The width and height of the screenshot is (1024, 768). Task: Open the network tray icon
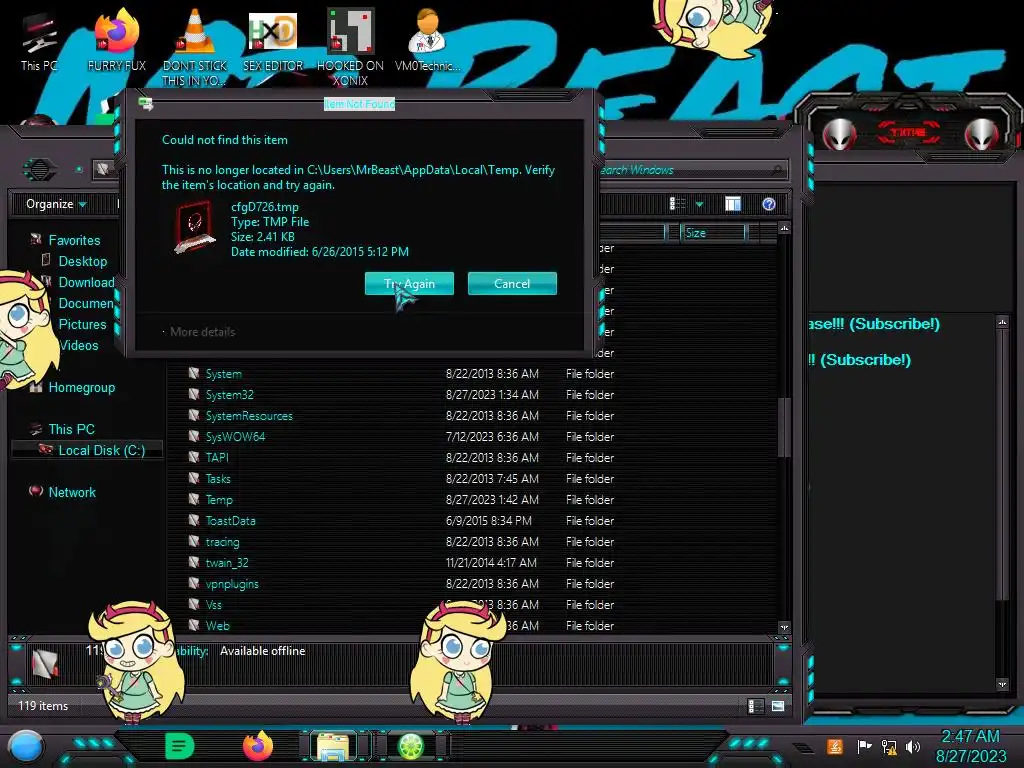click(889, 746)
